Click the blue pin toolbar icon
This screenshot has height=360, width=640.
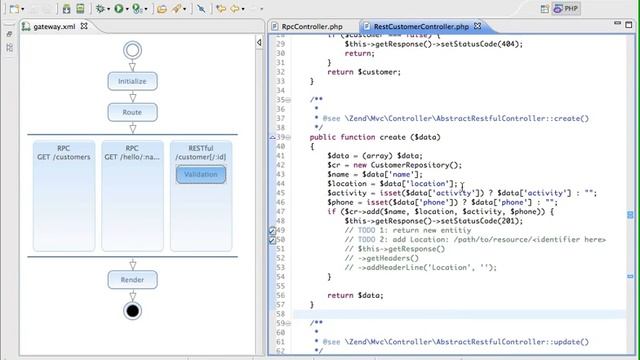point(201,9)
